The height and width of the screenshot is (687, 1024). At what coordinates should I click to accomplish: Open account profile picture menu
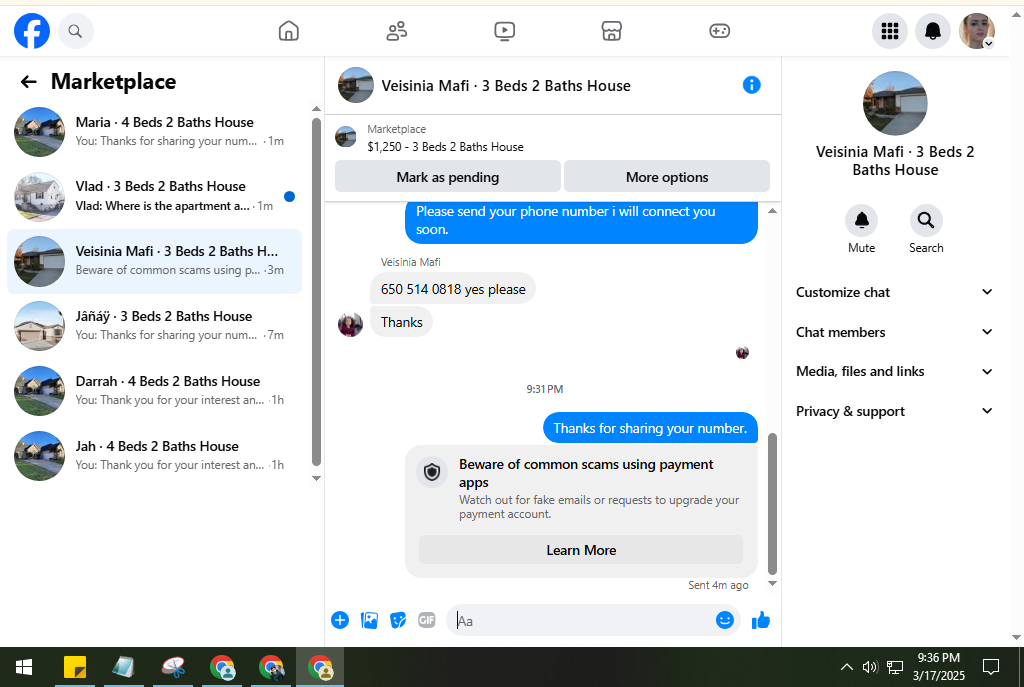tap(976, 31)
